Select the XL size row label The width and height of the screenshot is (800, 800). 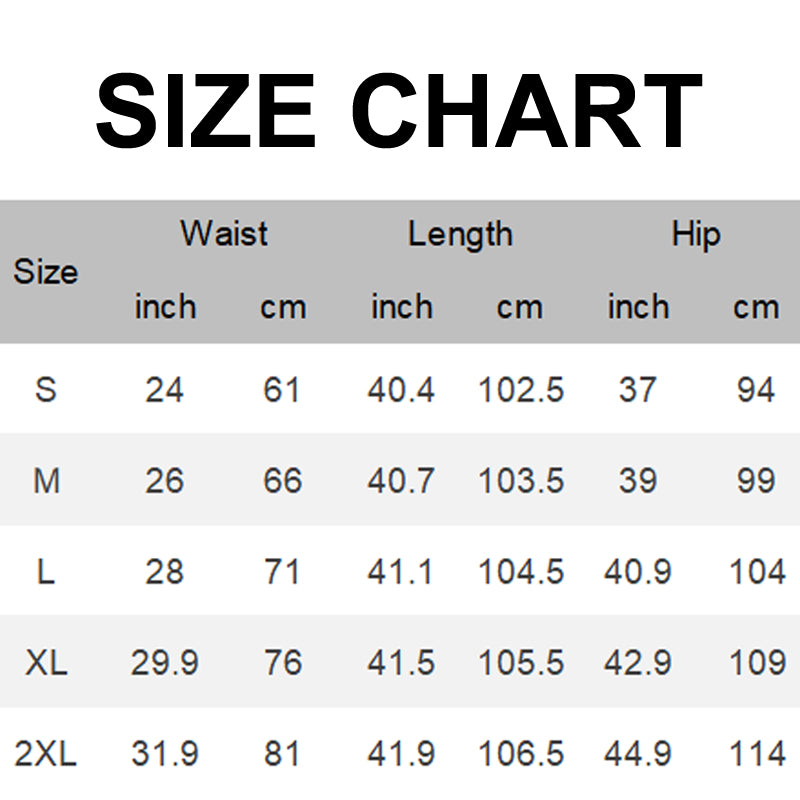click(46, 662)
